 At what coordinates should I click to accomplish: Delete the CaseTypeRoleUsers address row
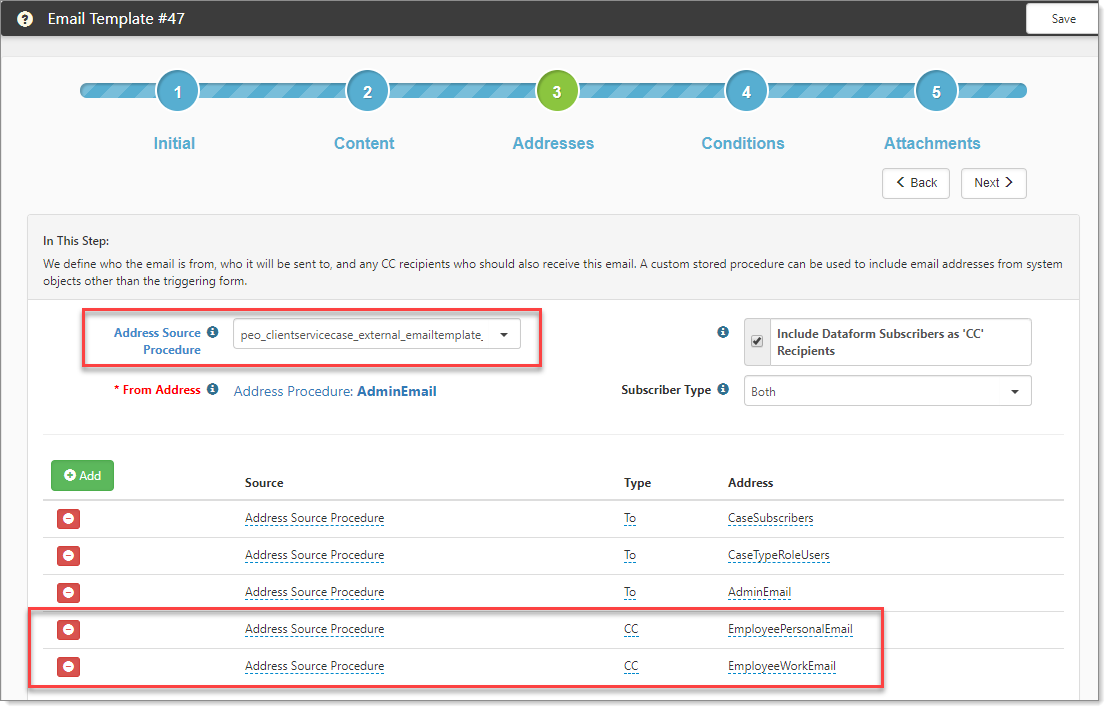(x=68, y=556)
